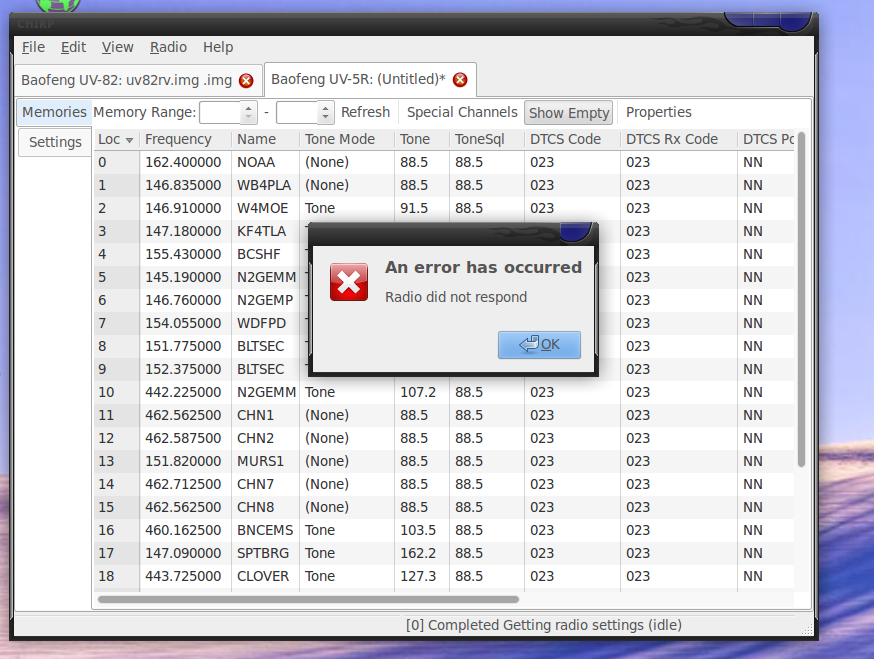Select frequency 151.775000 cell
Viewport: 874px width, 659px height.
pyautogui.click(x=183, y=346)
